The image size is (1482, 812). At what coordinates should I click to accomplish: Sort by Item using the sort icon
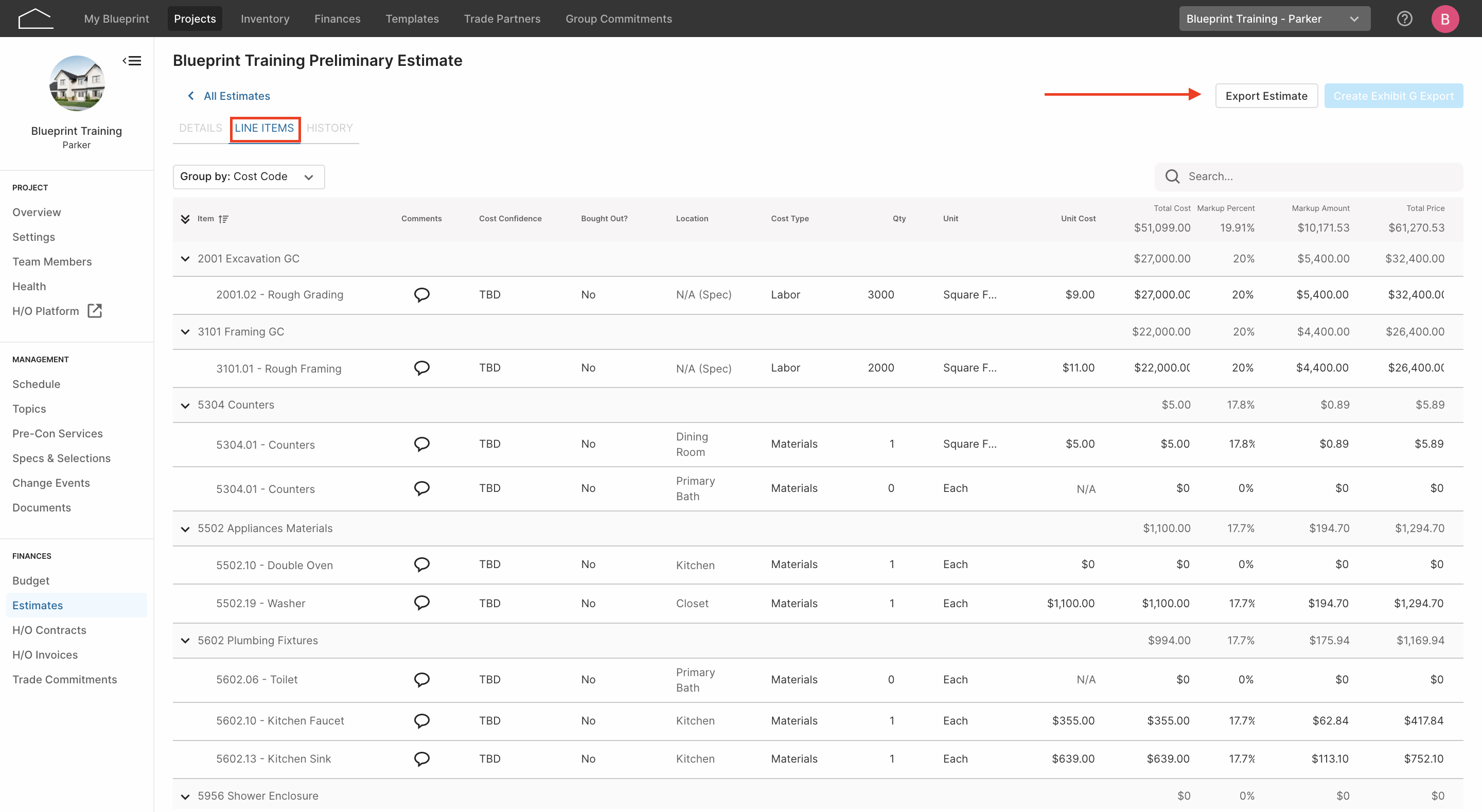(x=224, y=219)
